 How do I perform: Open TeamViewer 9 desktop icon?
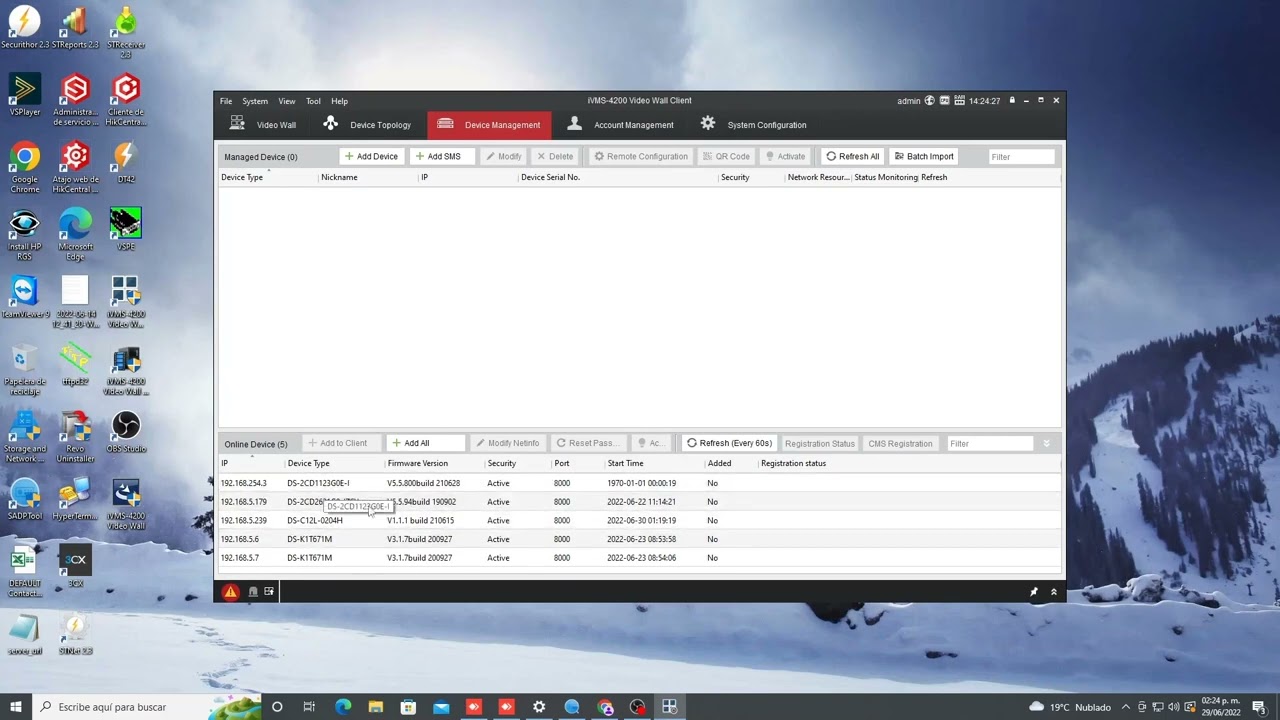click(25, 296)
